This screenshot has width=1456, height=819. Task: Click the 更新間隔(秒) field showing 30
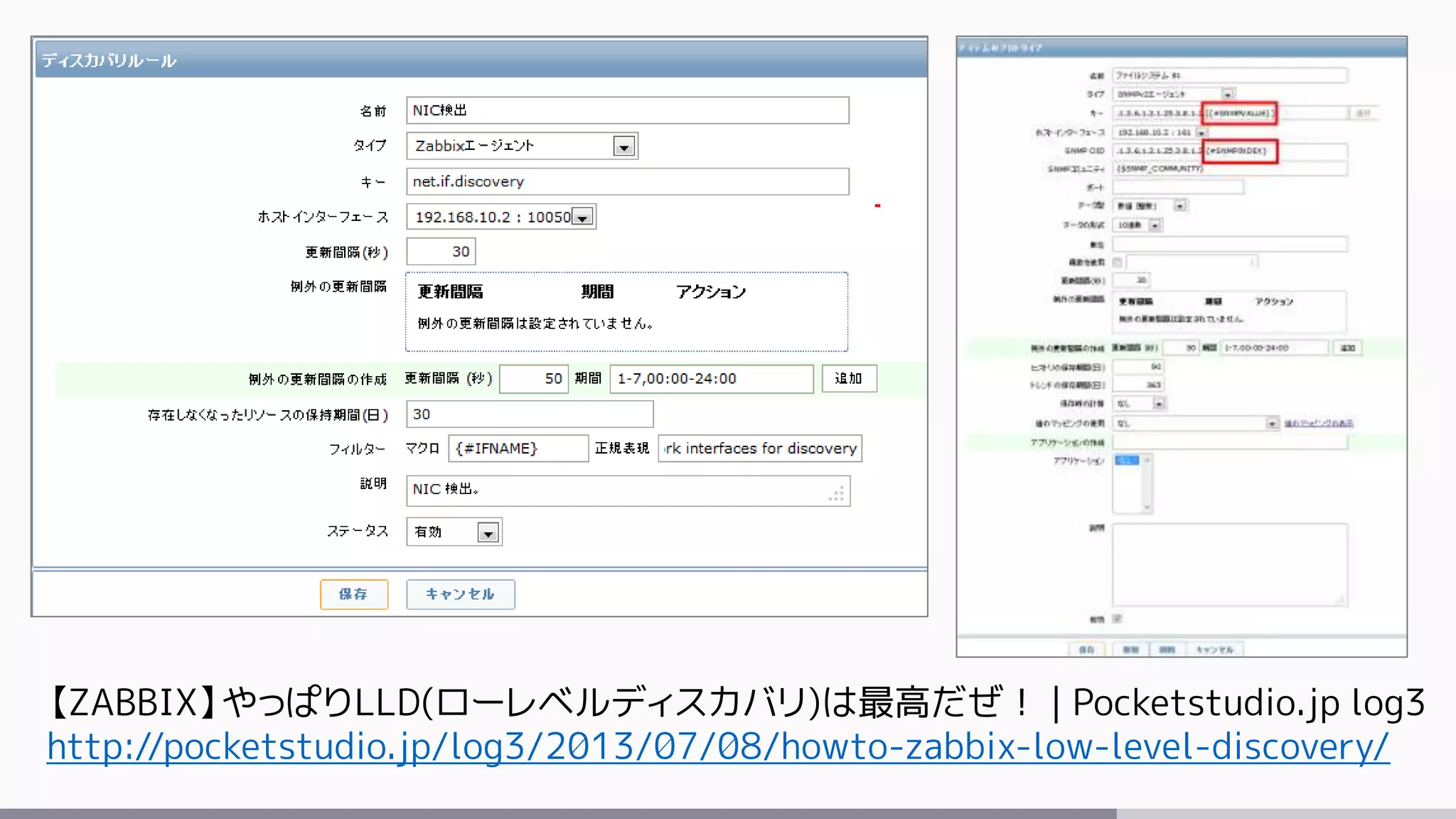(441, 252)
